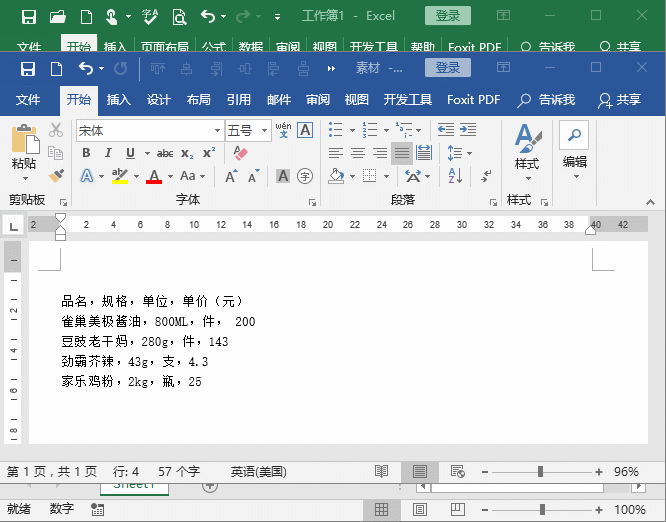Toggle Bold formatting
Screen dimensions: 666x522
click(86, 153)
